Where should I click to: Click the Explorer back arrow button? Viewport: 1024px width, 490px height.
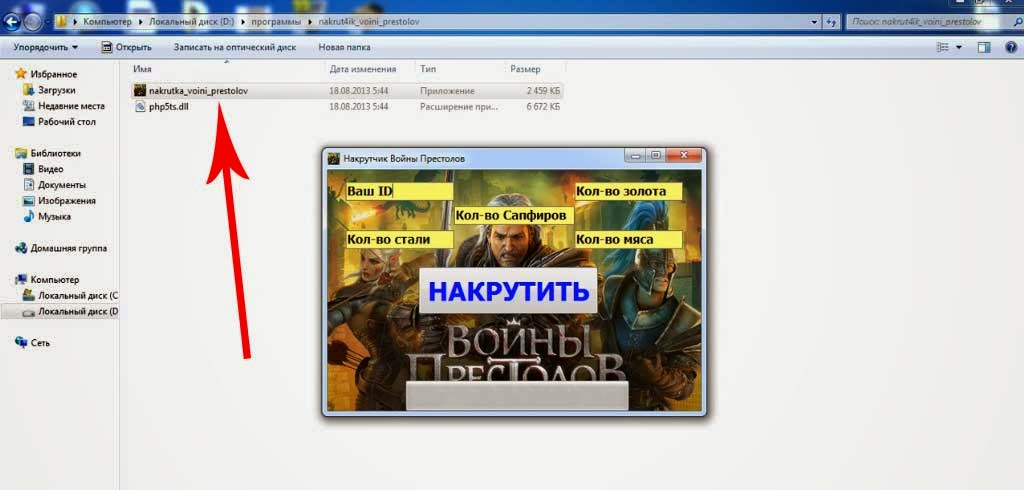click(x=11, y=22)
